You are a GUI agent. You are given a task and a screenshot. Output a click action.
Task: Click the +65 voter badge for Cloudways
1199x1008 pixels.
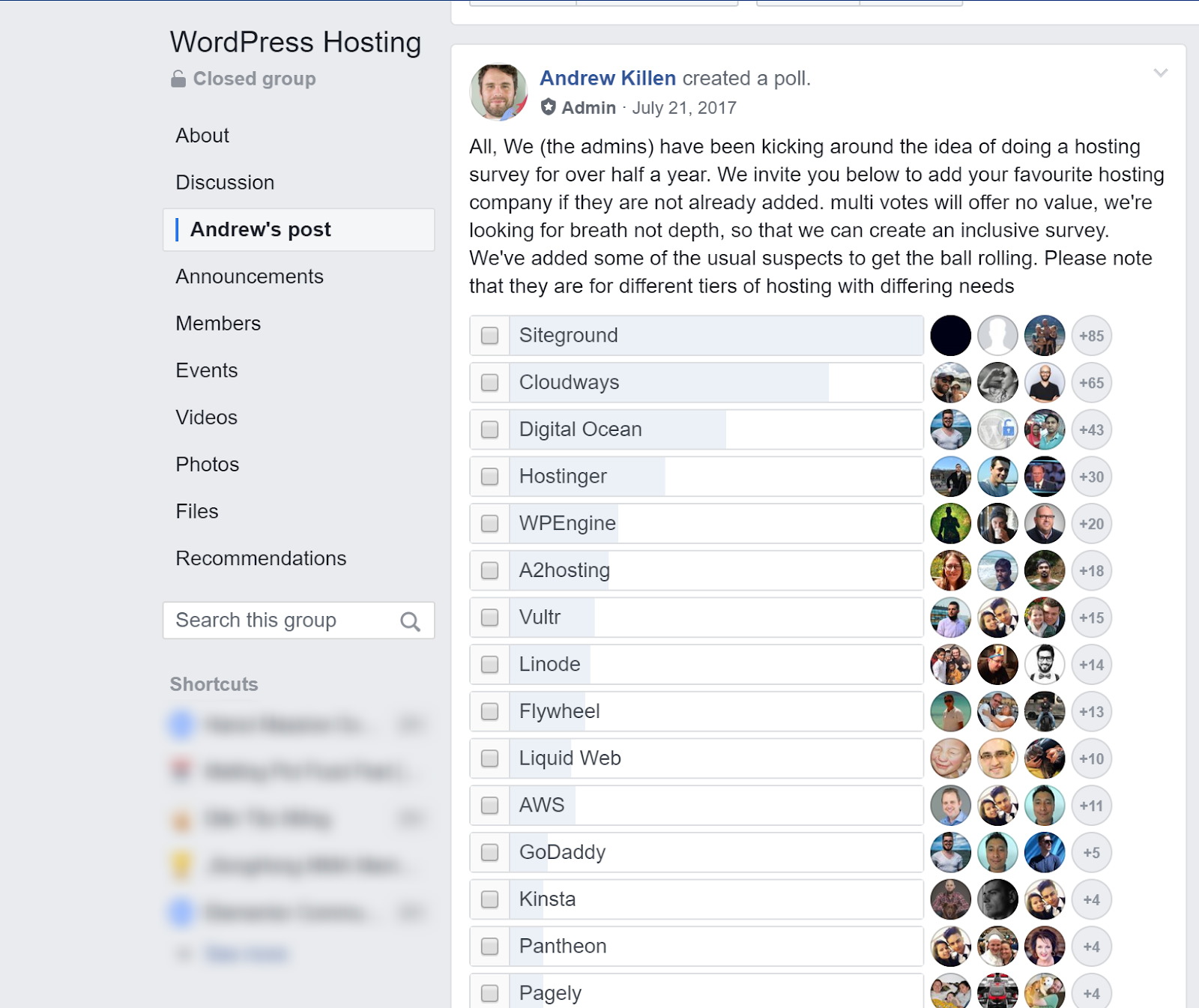pos(1091,382)
